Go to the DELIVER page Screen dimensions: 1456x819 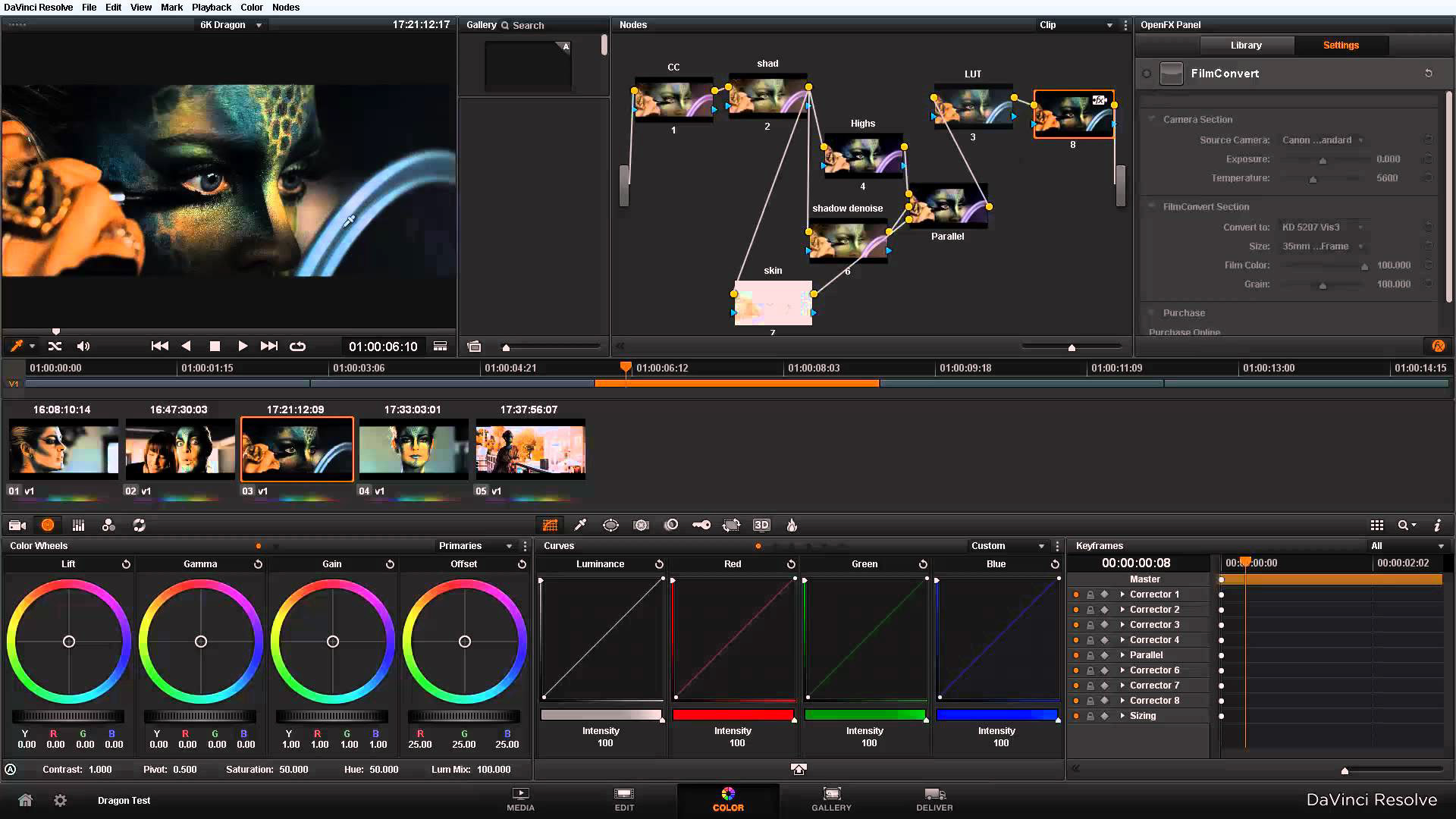coord(934,799)
